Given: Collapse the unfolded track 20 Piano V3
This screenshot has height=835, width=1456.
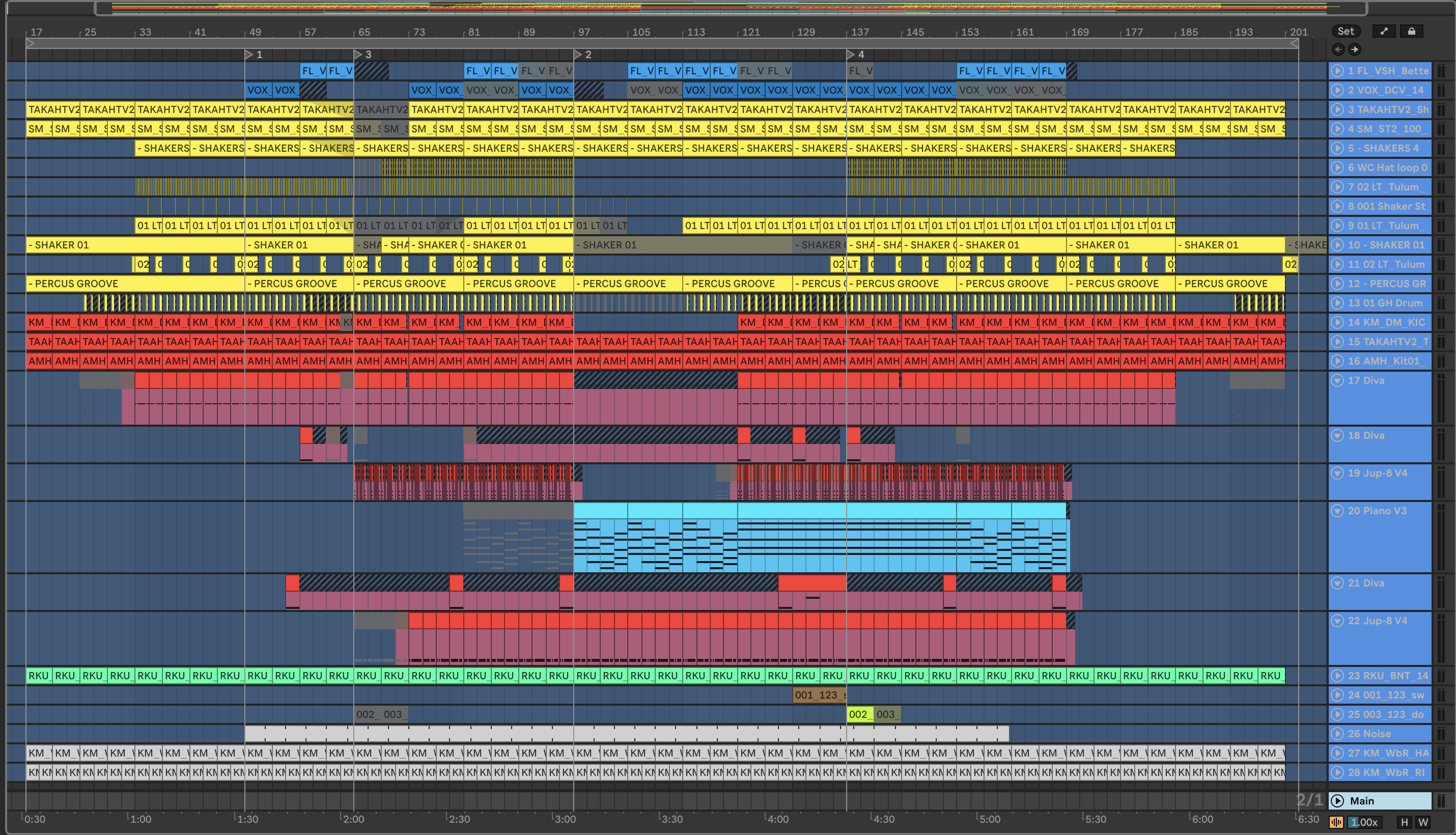Looking at the screenshot, I should click(1337, 511).
